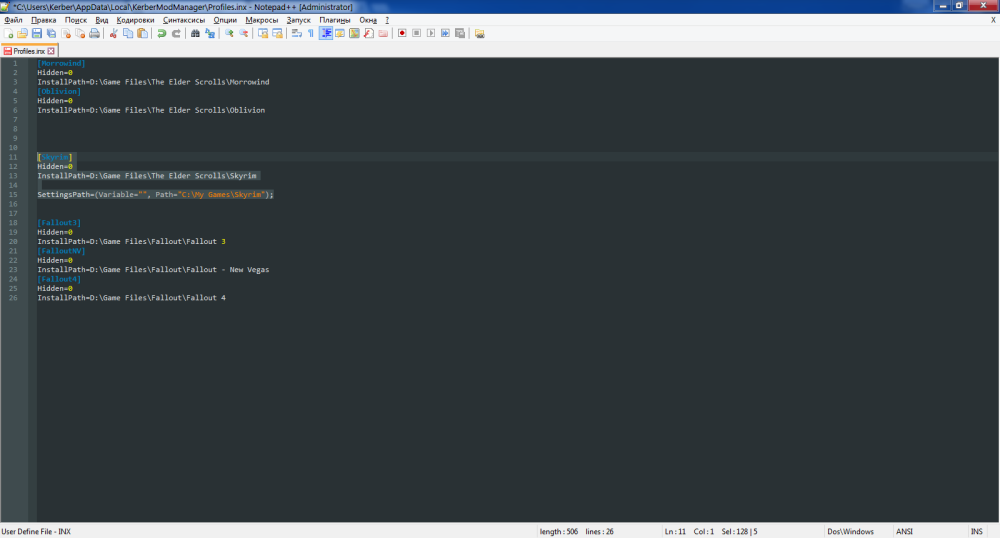Image resolution: width=1000 pixels, height=538 pixels.
Task: Click the Dos\Windows line-ending status entry
Action: [x=850, y=531]
